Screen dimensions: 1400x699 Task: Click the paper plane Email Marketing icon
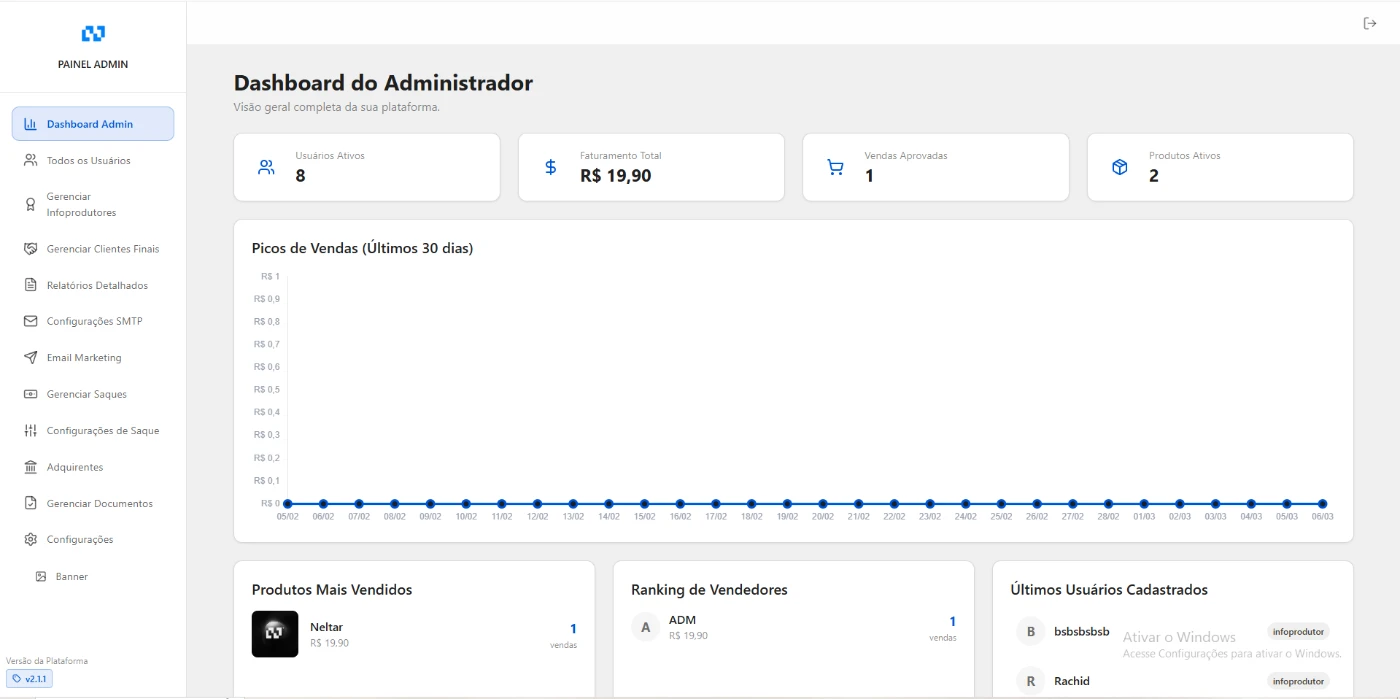pyautogui.click(x=30, y=358)
